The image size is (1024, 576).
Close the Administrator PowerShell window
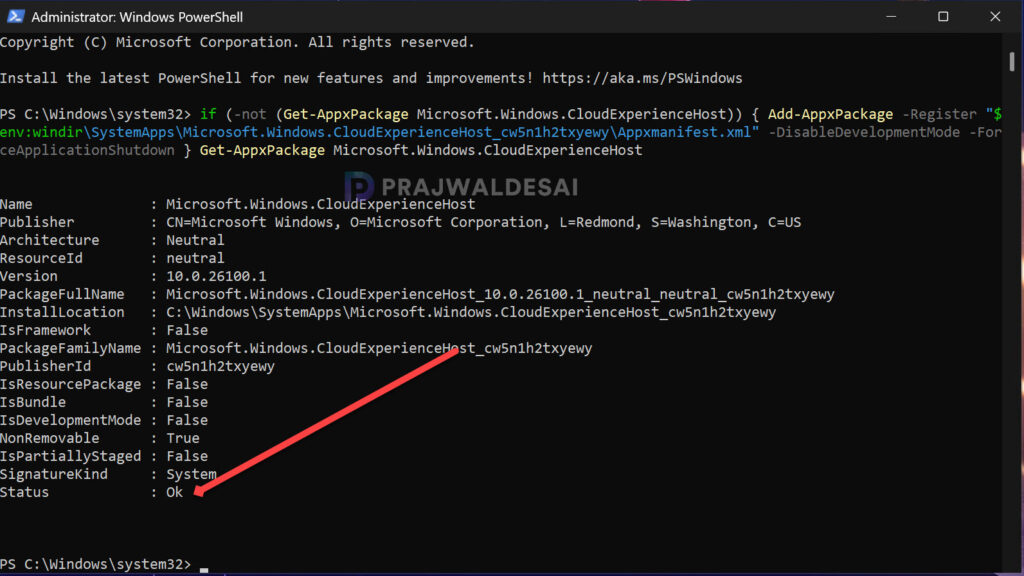pos(995,16)
